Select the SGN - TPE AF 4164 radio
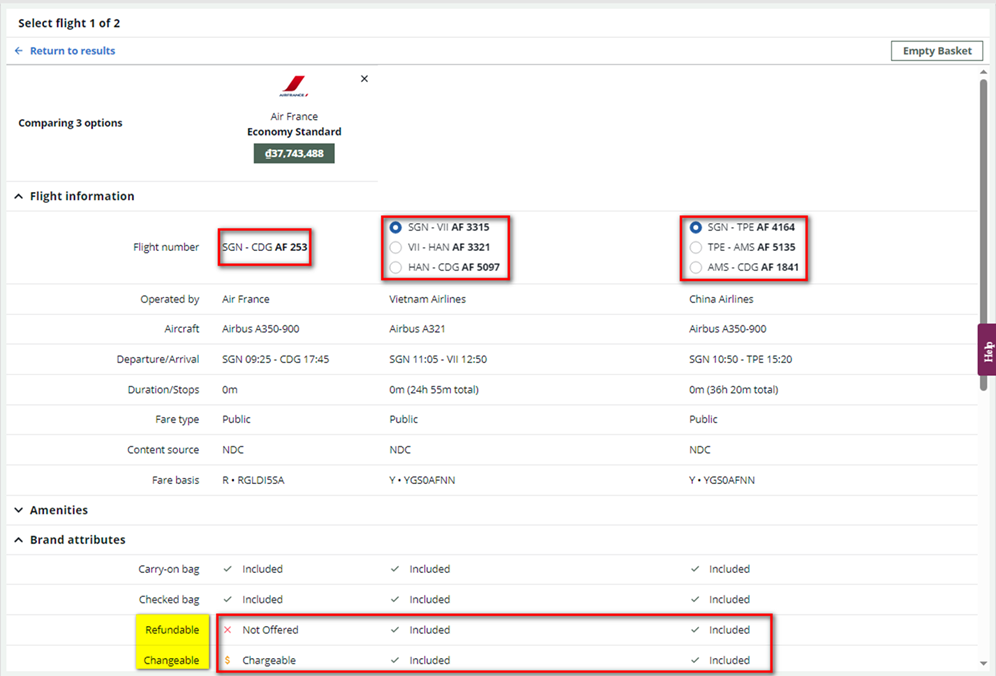 coord(696,227)
